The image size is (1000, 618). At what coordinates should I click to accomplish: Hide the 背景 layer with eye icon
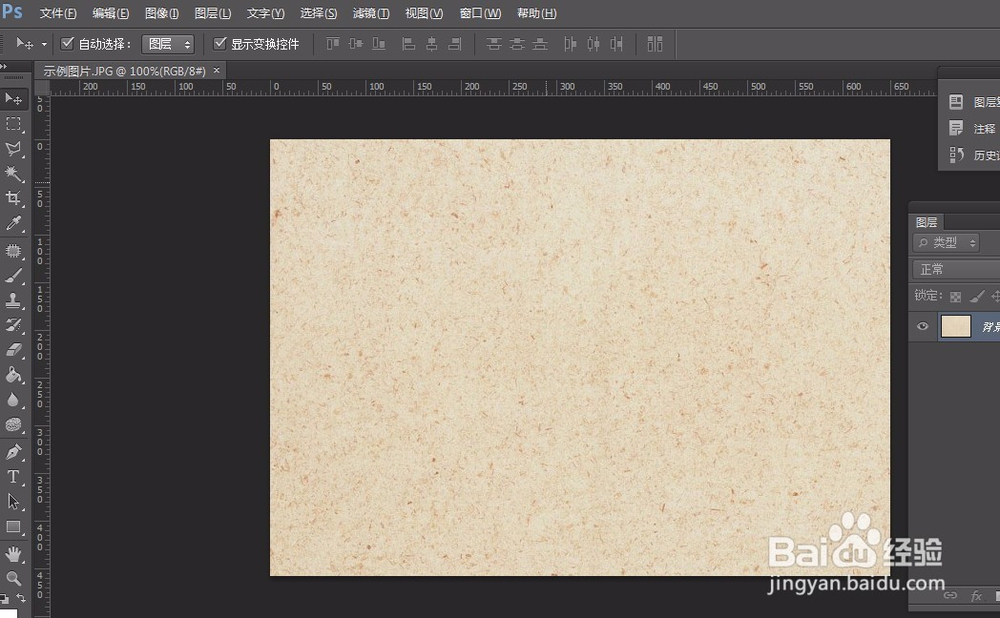[x=922, y=326]
